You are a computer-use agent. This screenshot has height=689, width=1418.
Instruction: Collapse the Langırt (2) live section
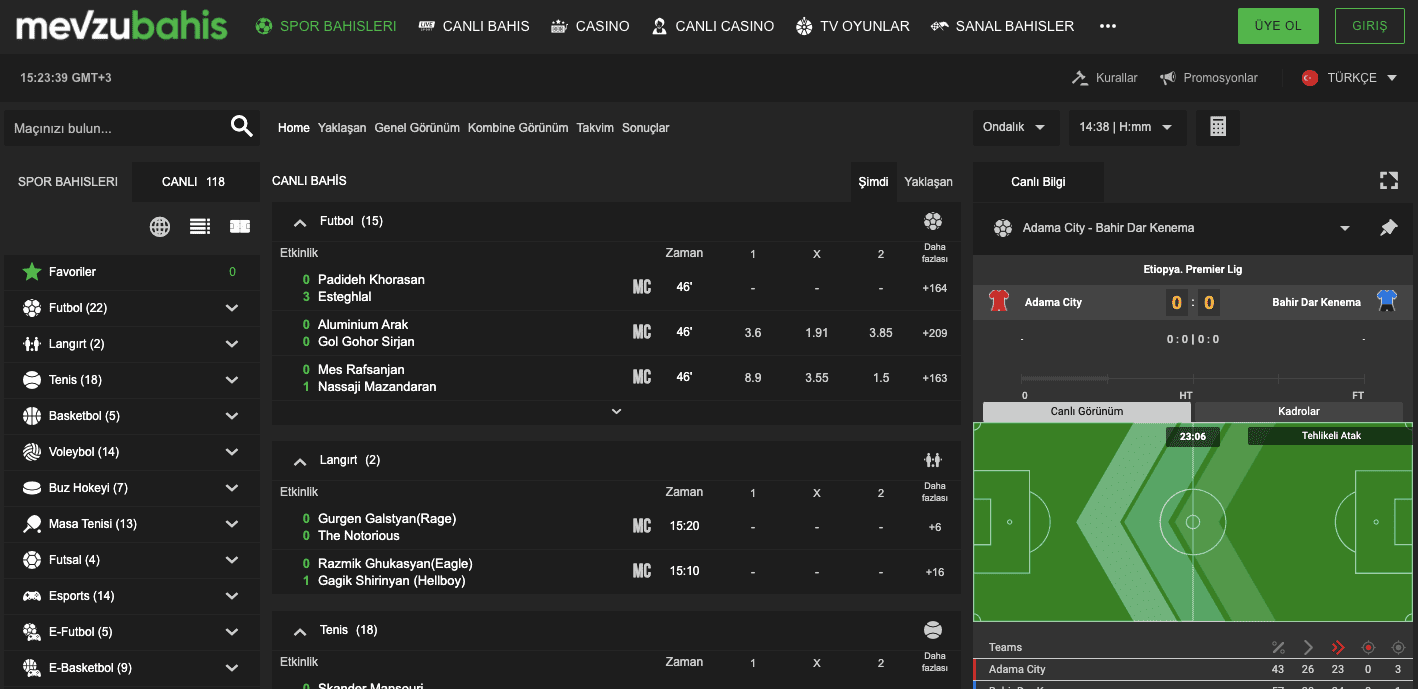point(300,461)
